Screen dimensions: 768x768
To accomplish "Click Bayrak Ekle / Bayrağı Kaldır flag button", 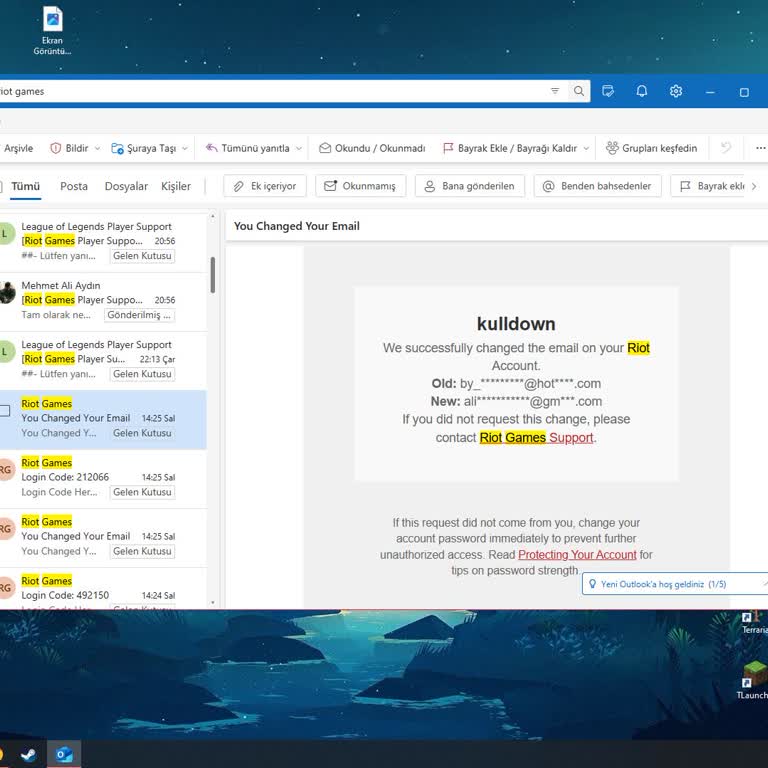I will pyautogui.click(x=510, y=148).
